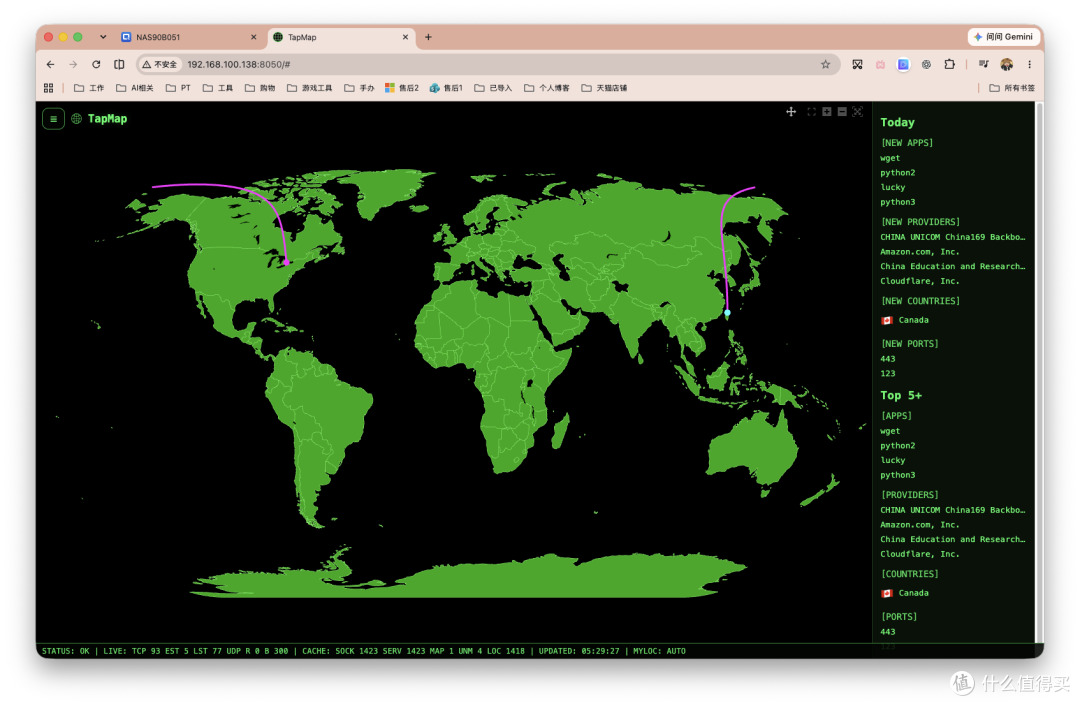Screen dimensions: 1080x706
Task: Open a new browser tab
Action: 428,37
